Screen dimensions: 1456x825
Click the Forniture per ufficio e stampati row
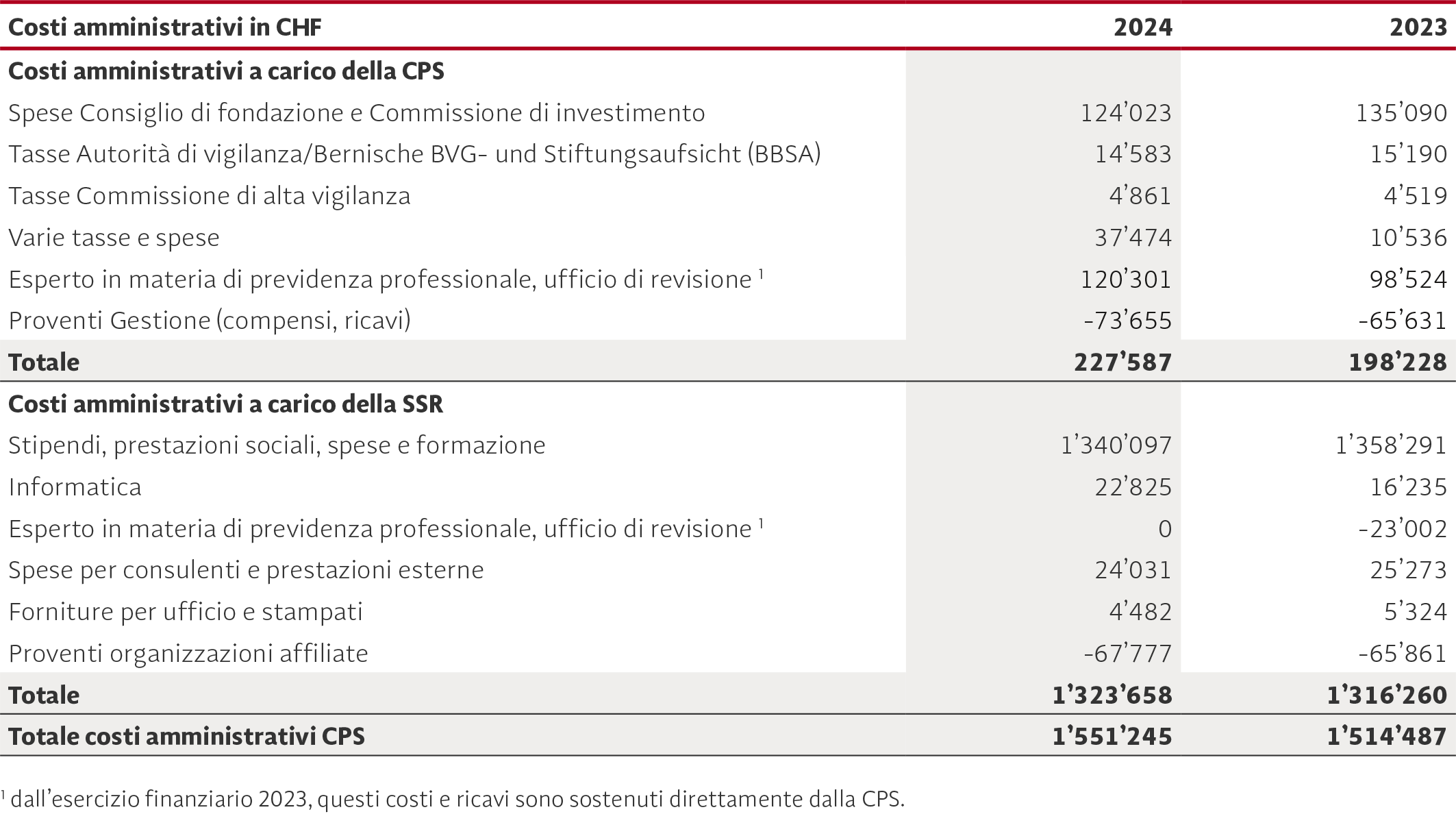728,612
